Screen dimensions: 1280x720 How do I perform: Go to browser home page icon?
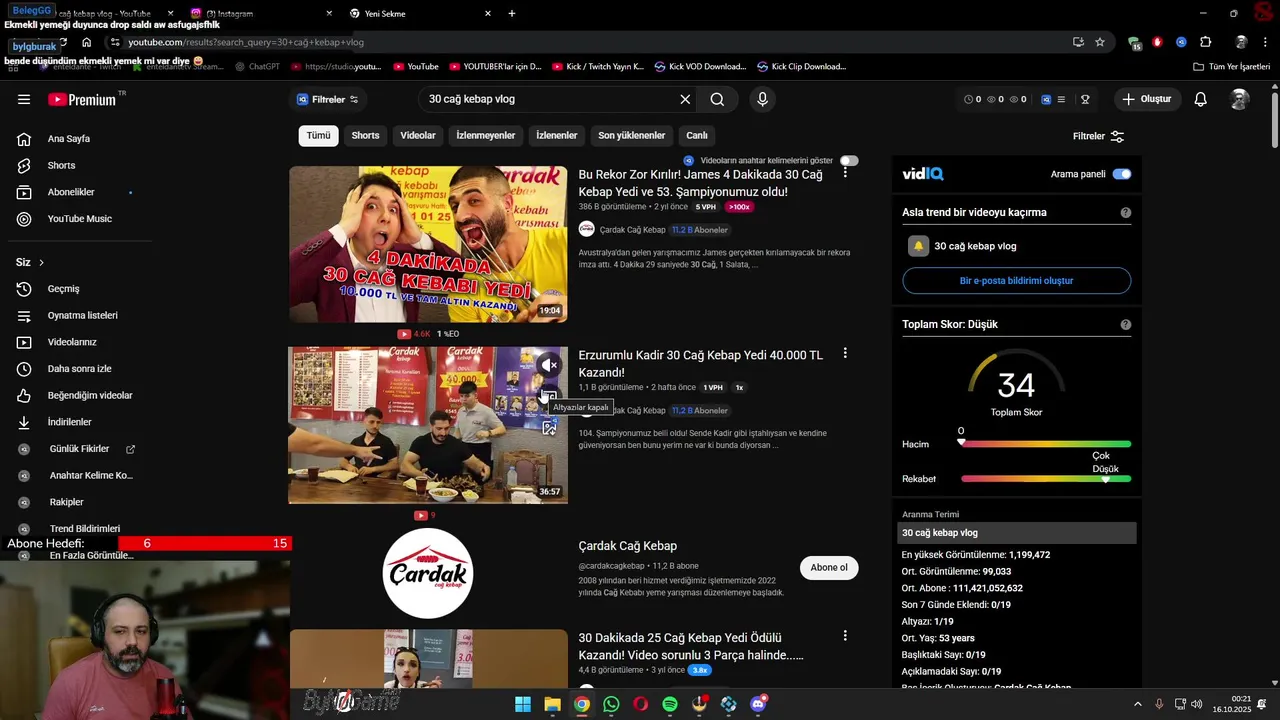(x=87, y=42)
